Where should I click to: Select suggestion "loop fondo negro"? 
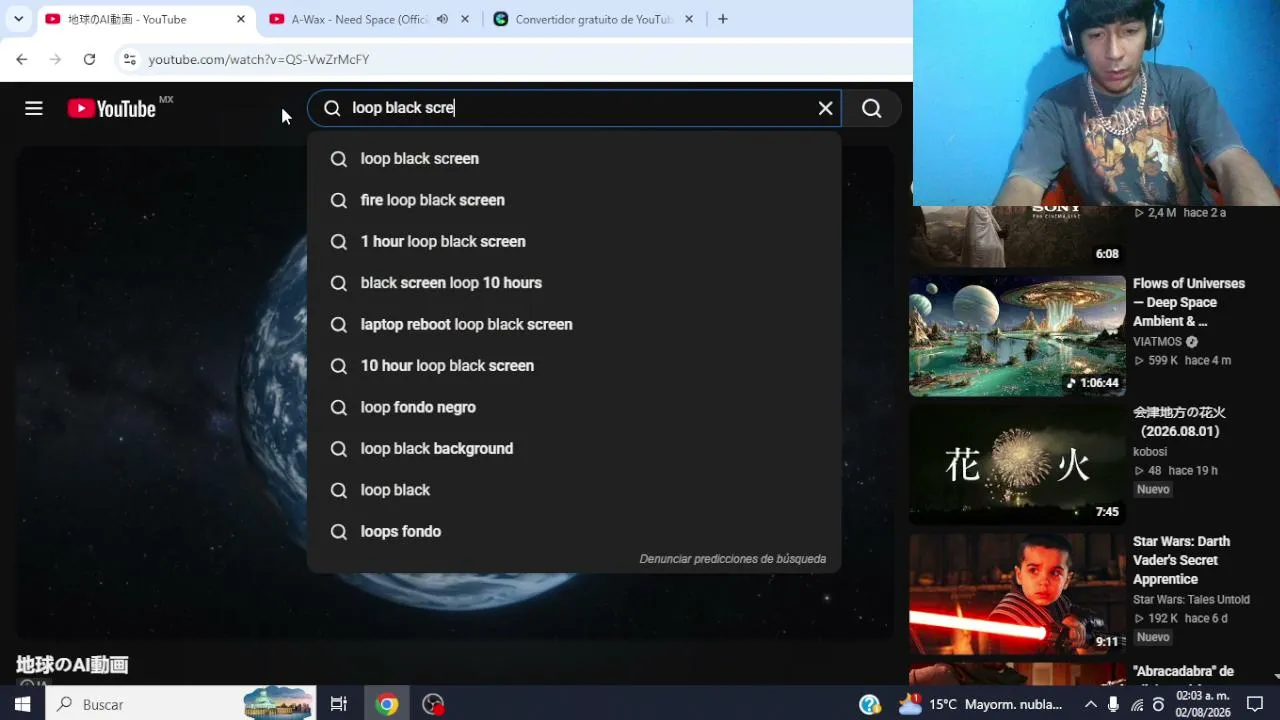click(574, 408)
